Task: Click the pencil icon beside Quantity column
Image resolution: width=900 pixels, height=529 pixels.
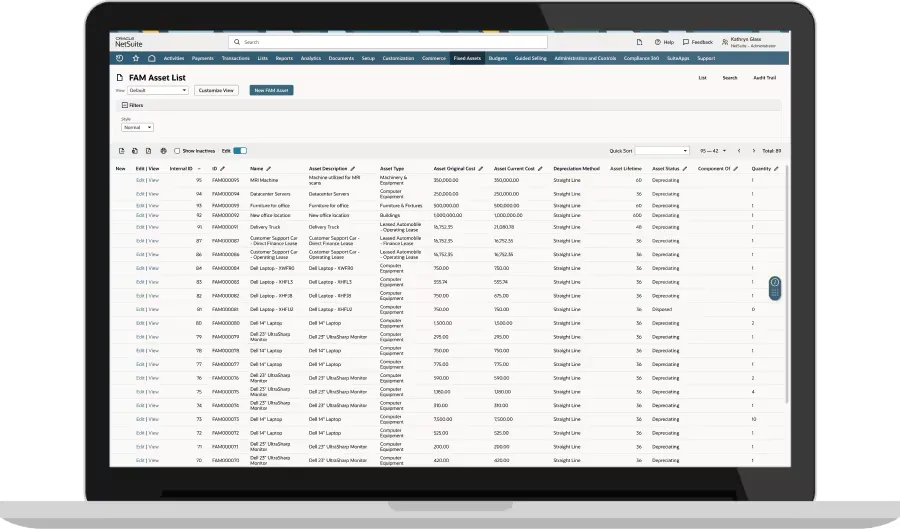Action: (x=776, y=169)
